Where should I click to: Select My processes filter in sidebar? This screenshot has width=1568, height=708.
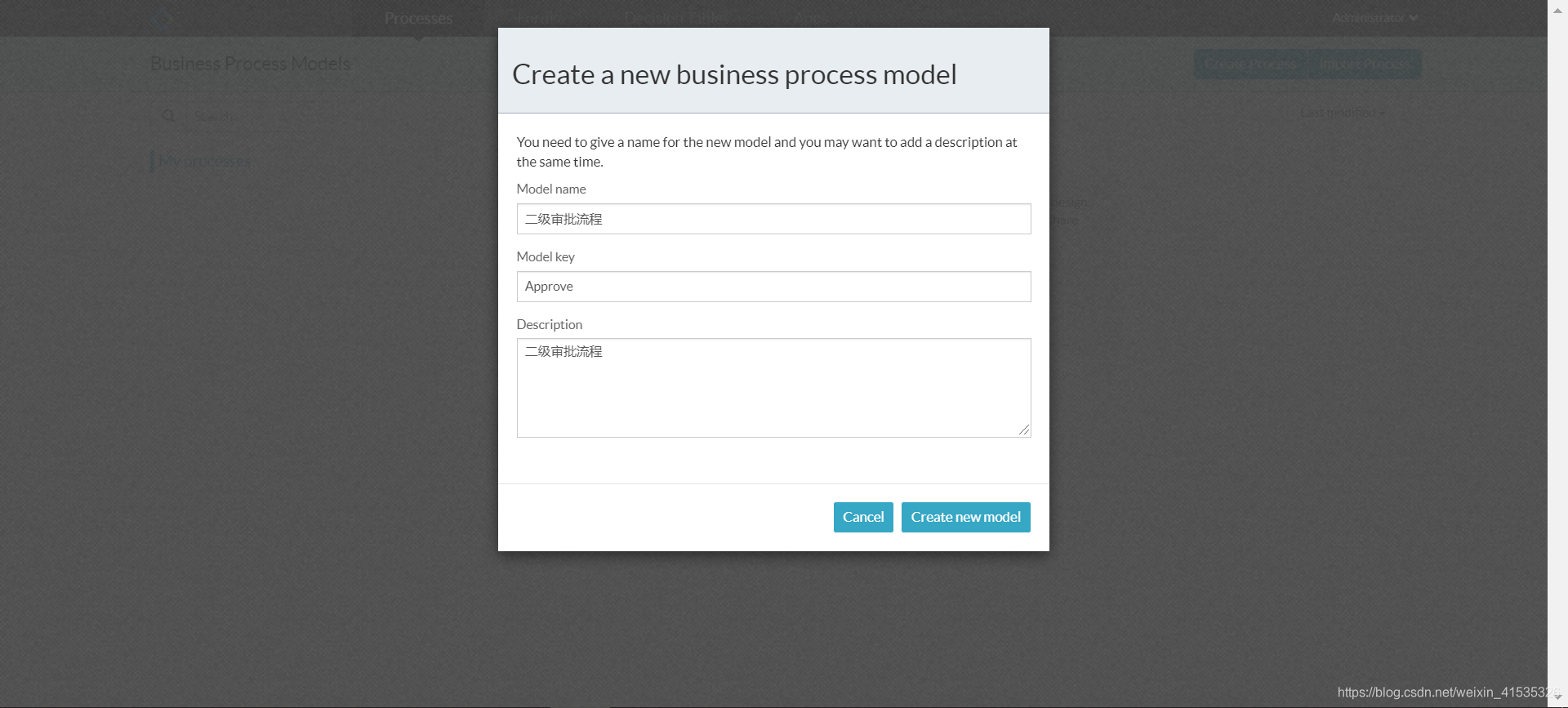click(204, 161)
